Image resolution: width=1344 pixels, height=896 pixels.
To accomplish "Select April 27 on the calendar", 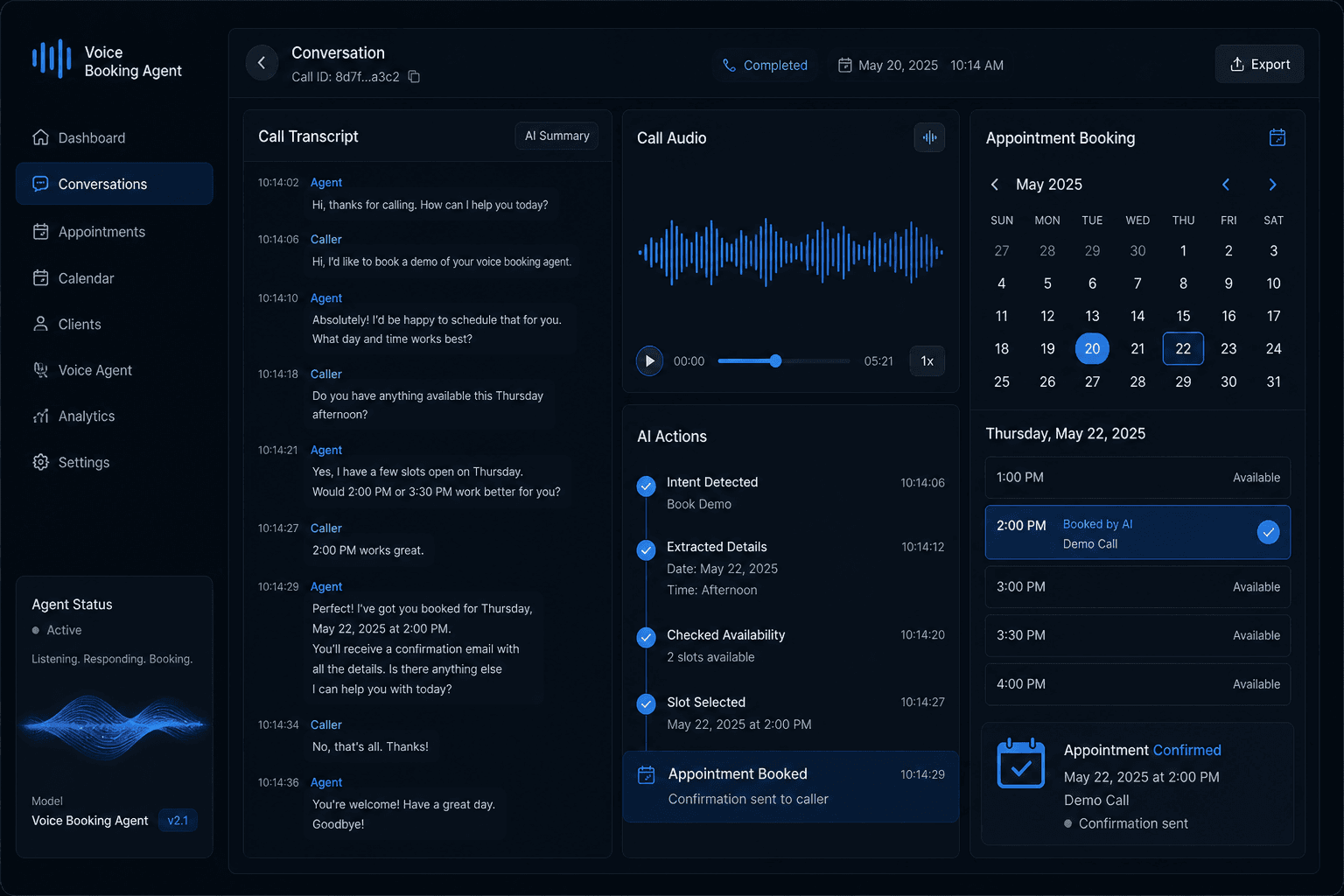I will click(1002, 251).
